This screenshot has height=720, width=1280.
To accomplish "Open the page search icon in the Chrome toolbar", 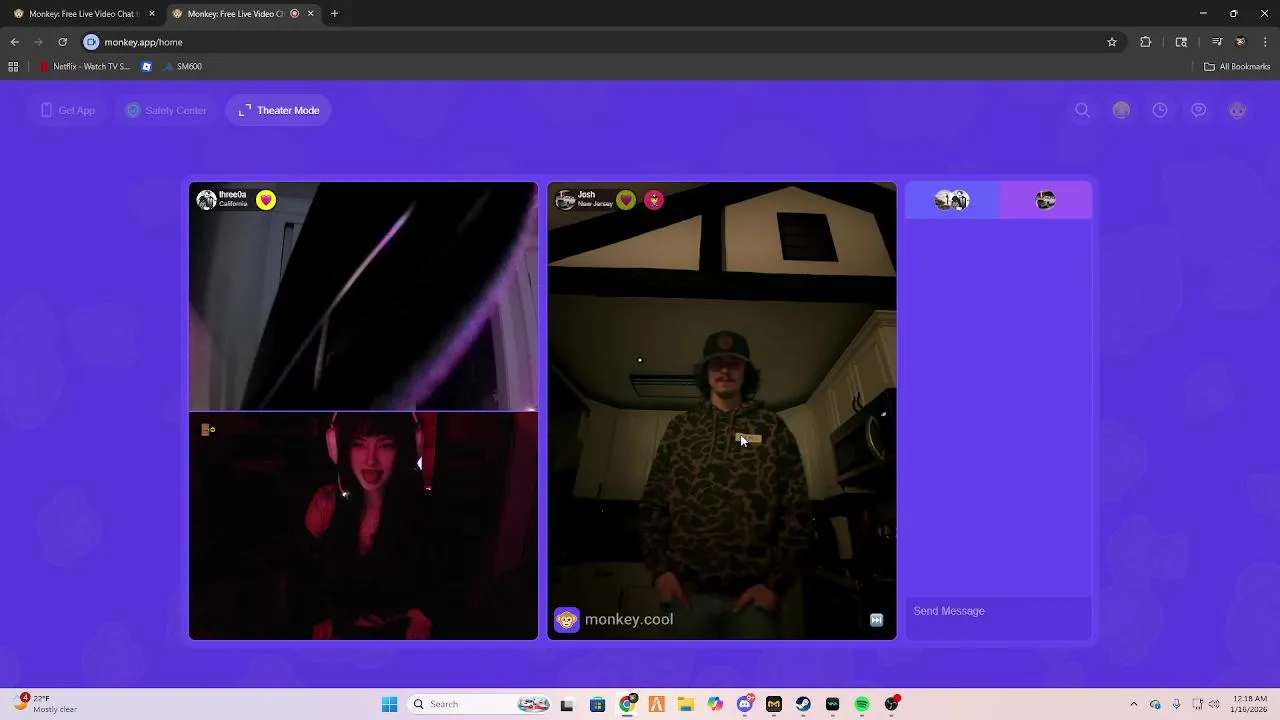I will pyautogui.click(x=1181, y=42).
